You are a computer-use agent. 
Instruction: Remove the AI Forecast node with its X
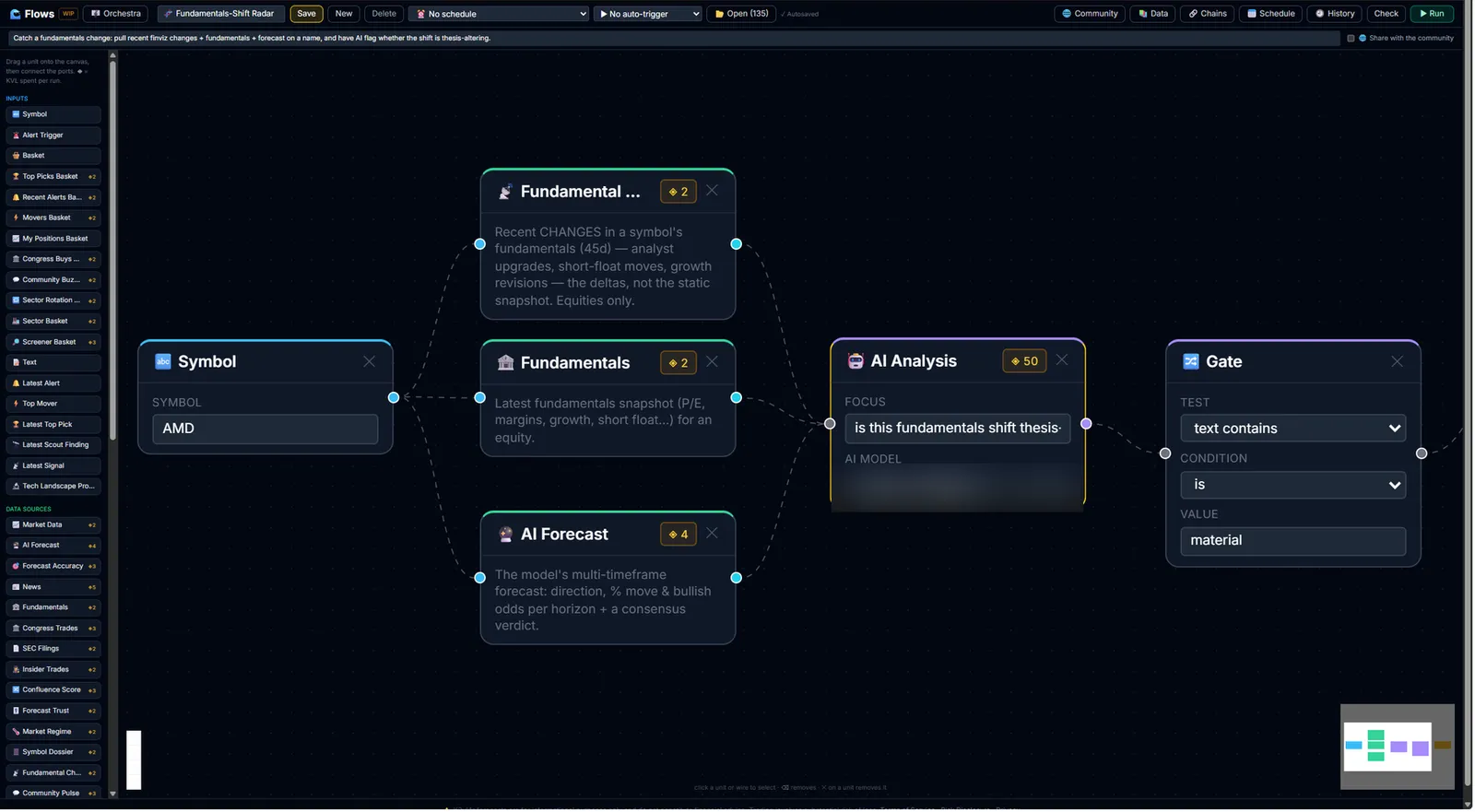coord(712,534)
